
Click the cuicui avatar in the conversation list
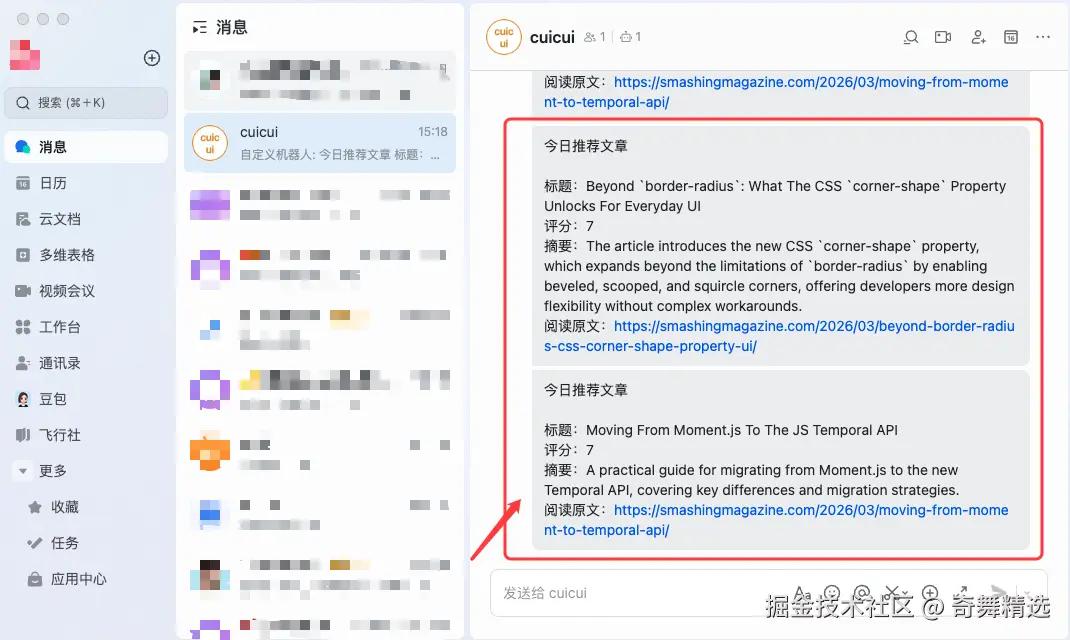(x=210, y=143)
